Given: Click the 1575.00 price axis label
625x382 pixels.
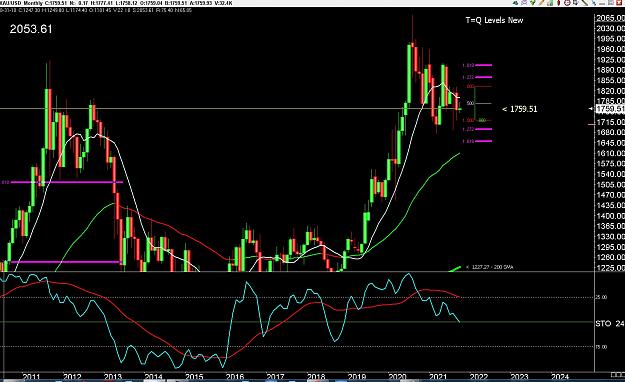Looking at the screenshot, I should coord(610,164).
